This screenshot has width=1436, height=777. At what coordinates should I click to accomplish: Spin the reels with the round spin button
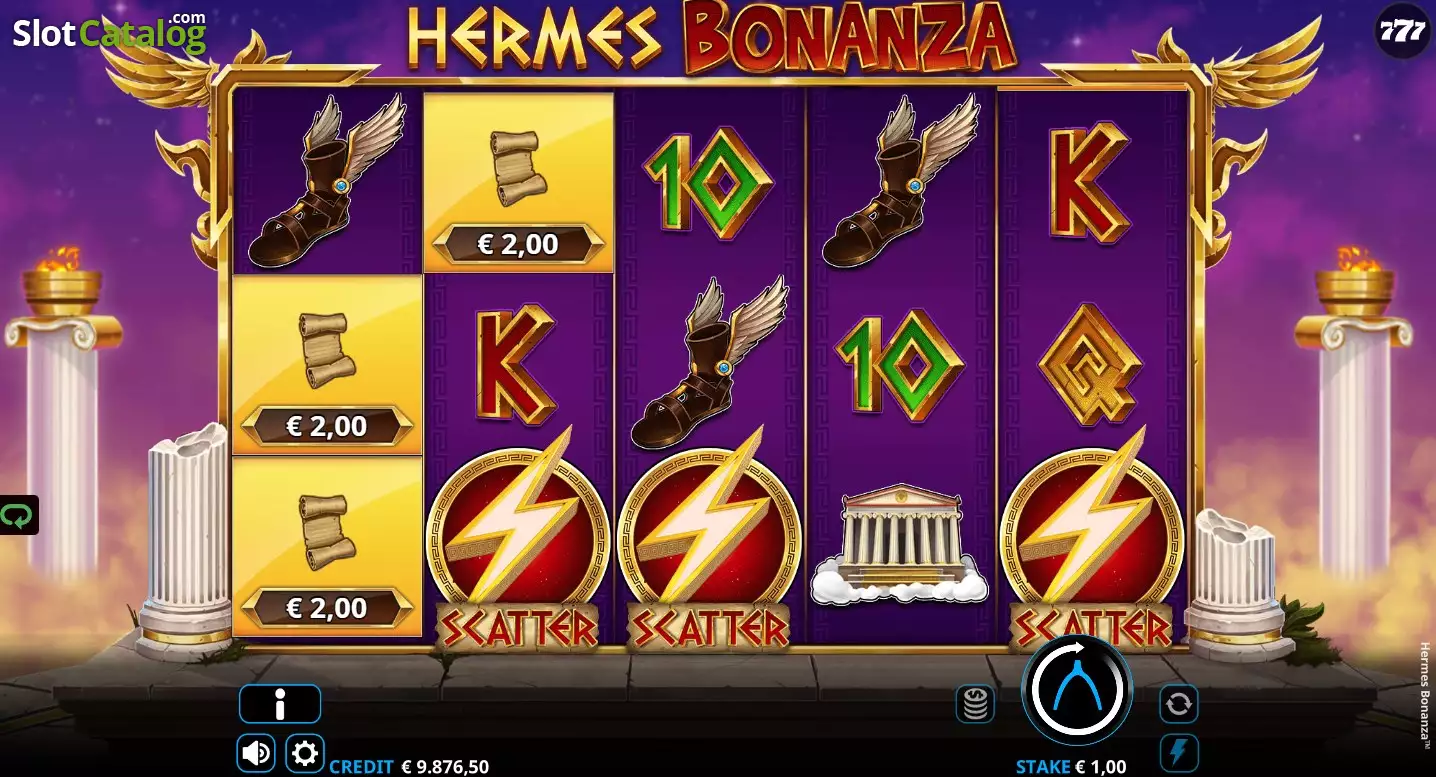1076,689
